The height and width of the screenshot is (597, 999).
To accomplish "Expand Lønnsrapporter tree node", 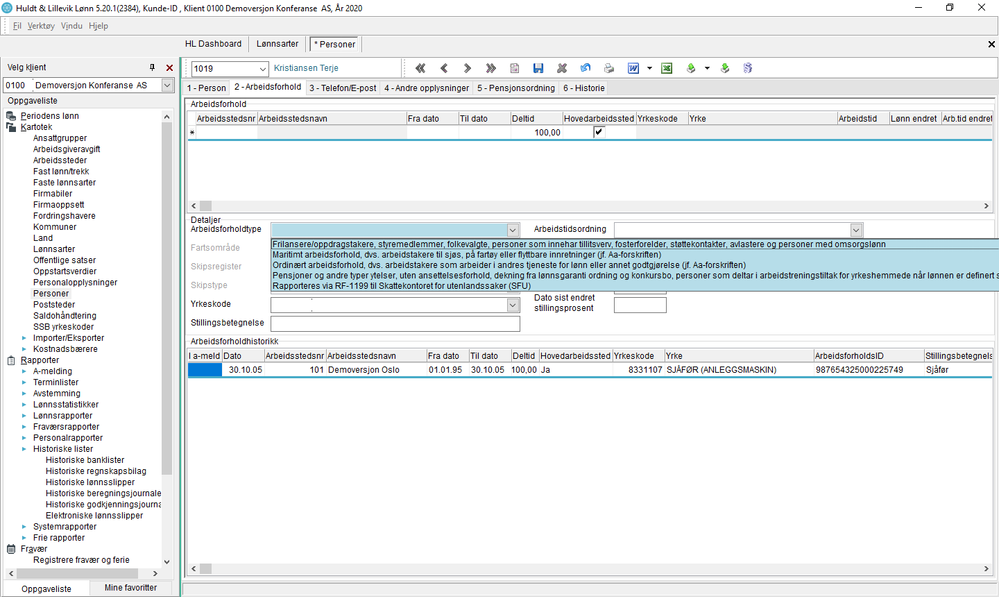I will pyautogui.click(x=24, y=415).
